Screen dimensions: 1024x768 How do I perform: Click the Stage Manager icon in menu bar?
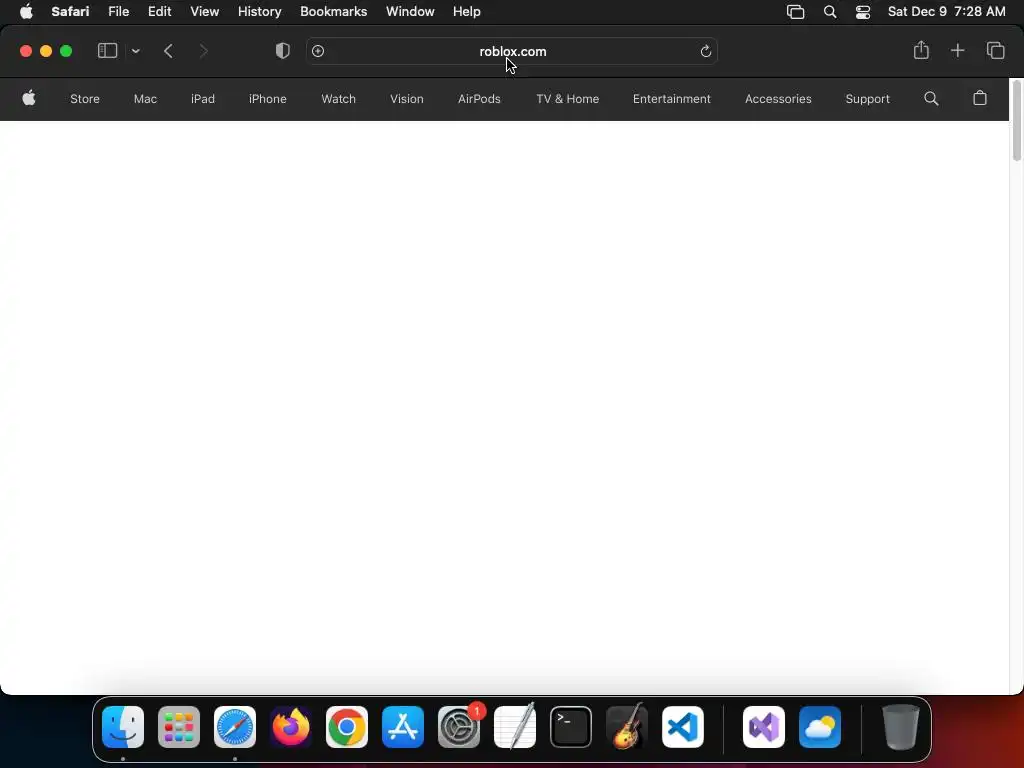795,12
